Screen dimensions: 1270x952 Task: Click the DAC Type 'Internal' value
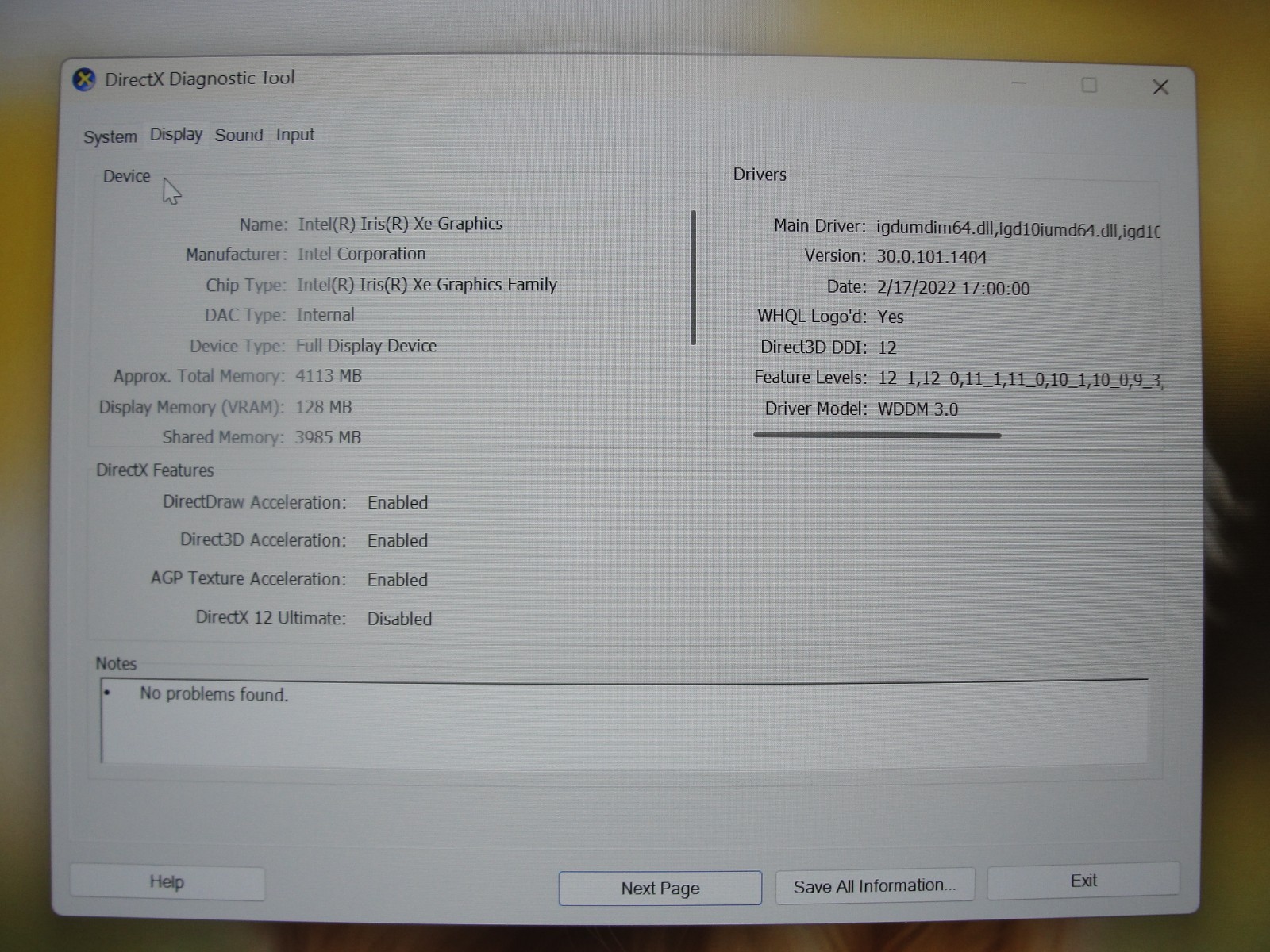[325, 315]
